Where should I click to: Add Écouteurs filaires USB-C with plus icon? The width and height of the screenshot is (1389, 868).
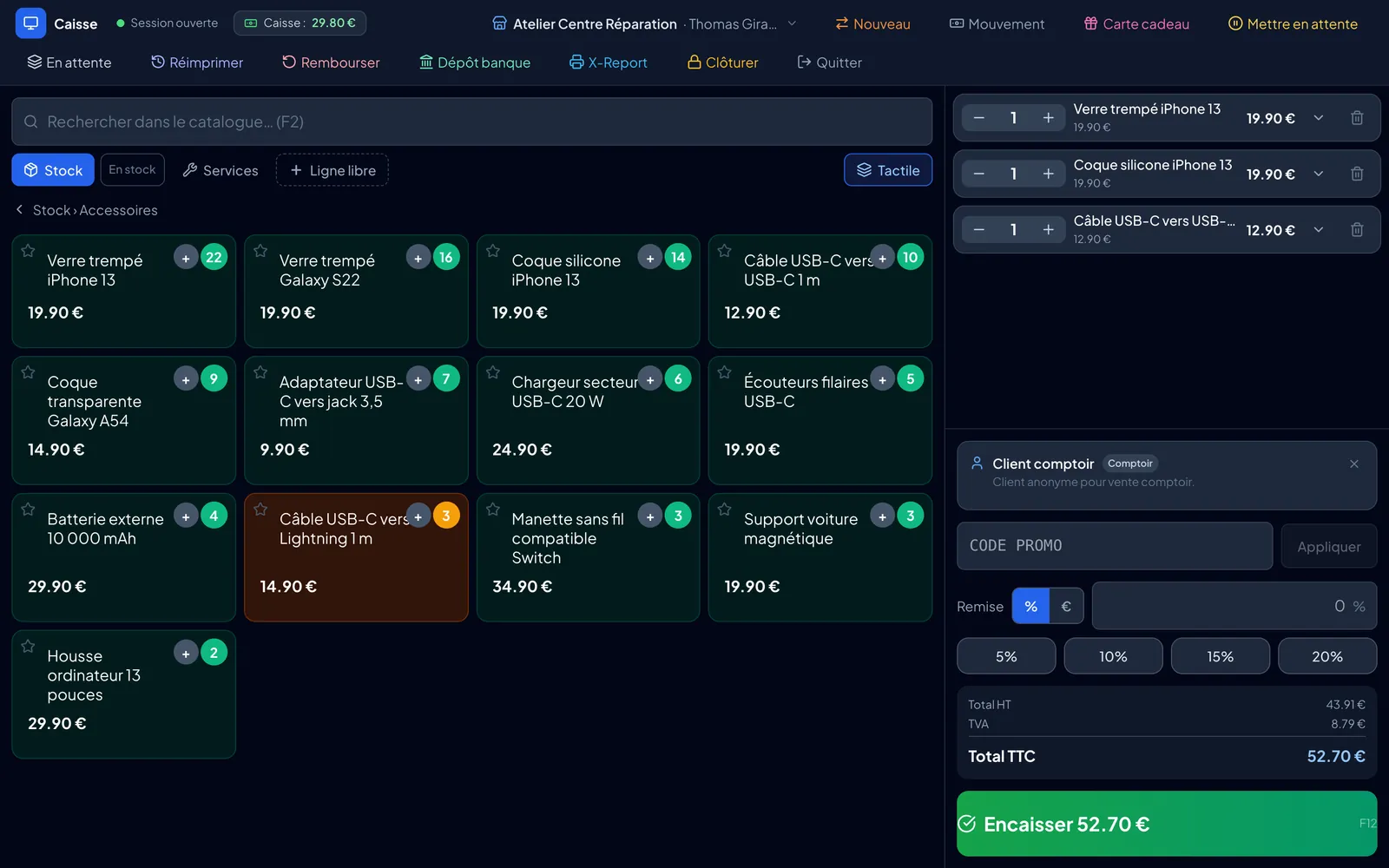pos(882,379)
